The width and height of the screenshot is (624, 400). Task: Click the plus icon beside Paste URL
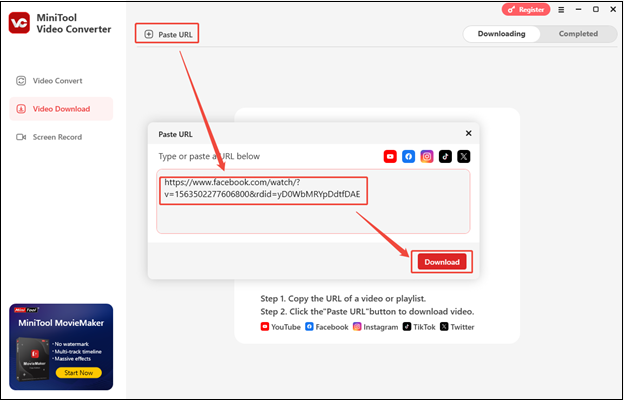pyautogui.click(x=148, y=34)
